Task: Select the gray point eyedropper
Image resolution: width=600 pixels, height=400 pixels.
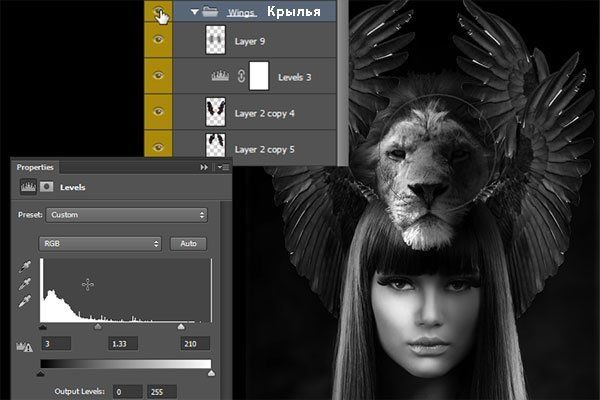Action: point(25,284)
